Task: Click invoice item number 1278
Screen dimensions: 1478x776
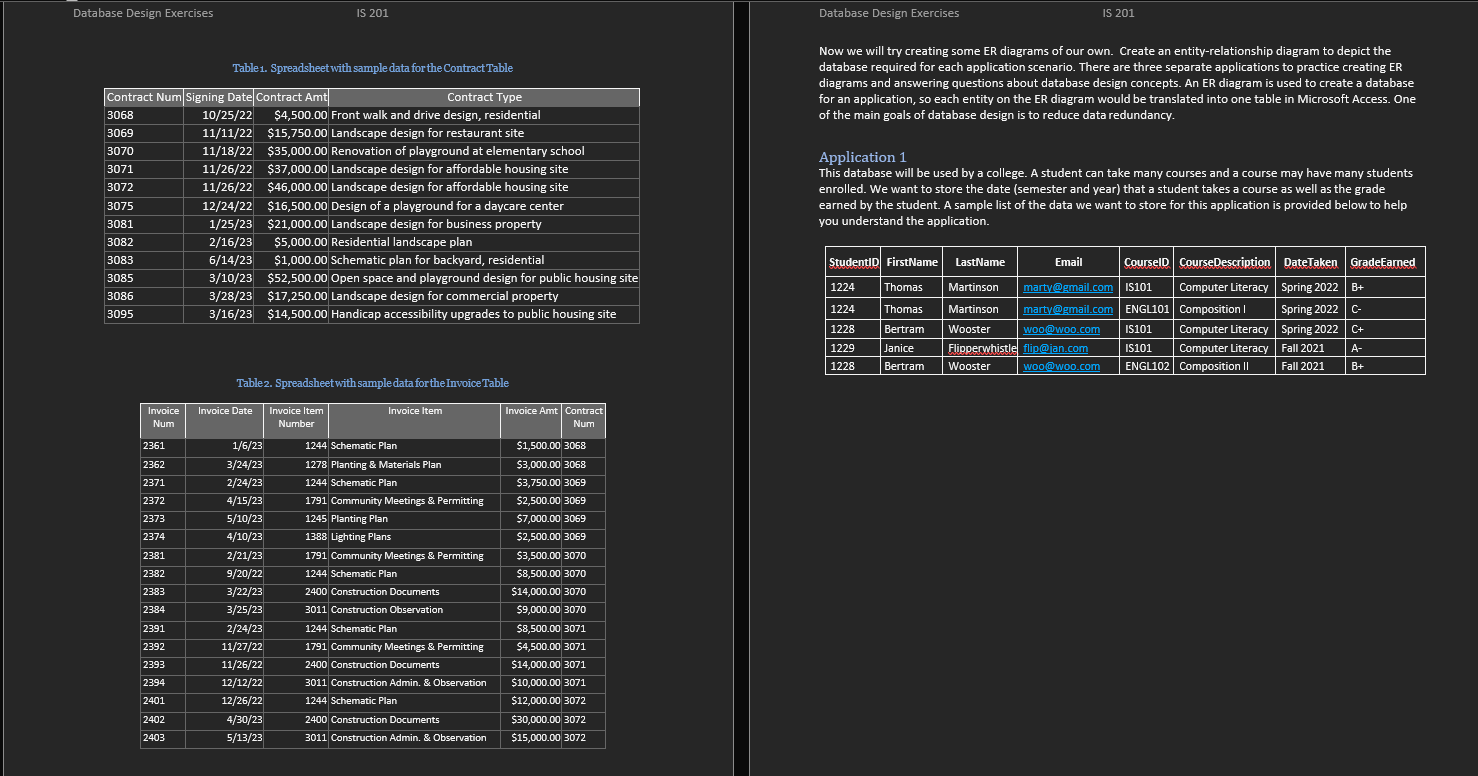Action: 316,464
